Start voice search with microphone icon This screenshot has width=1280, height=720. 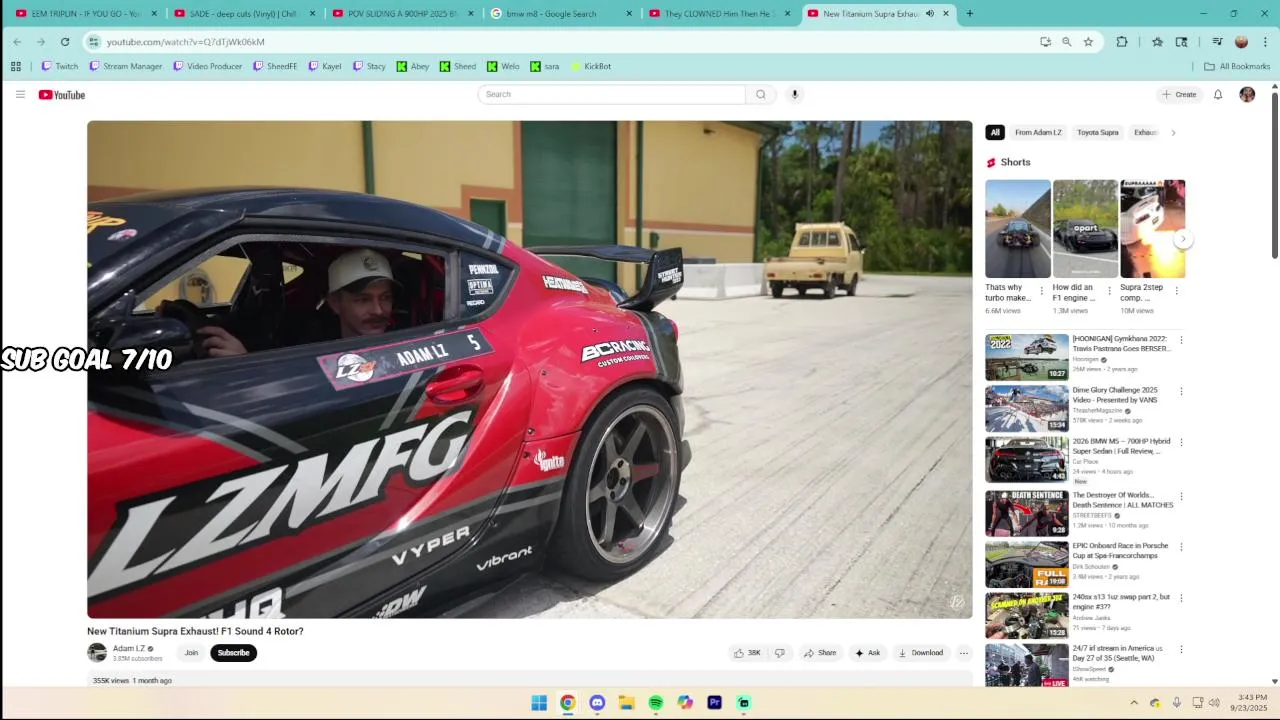pos(795,95)
